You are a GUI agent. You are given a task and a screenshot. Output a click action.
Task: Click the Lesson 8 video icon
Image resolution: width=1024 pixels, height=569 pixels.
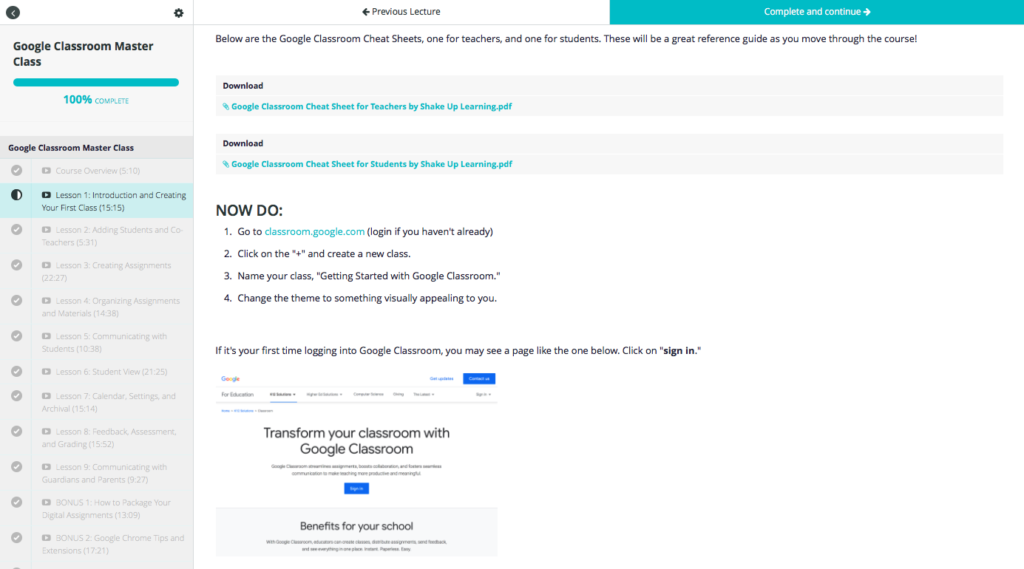pos(46,431)
